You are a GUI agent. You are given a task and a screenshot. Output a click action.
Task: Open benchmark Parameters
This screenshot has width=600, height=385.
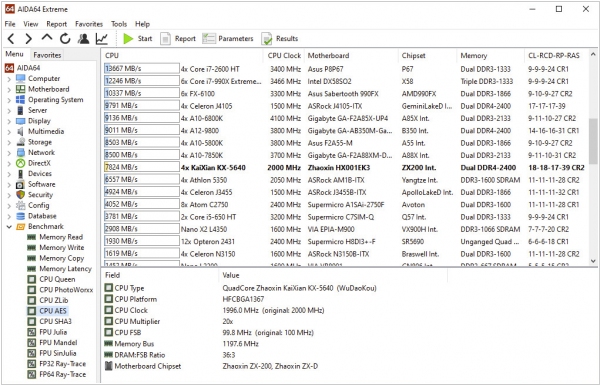(228, 39)
